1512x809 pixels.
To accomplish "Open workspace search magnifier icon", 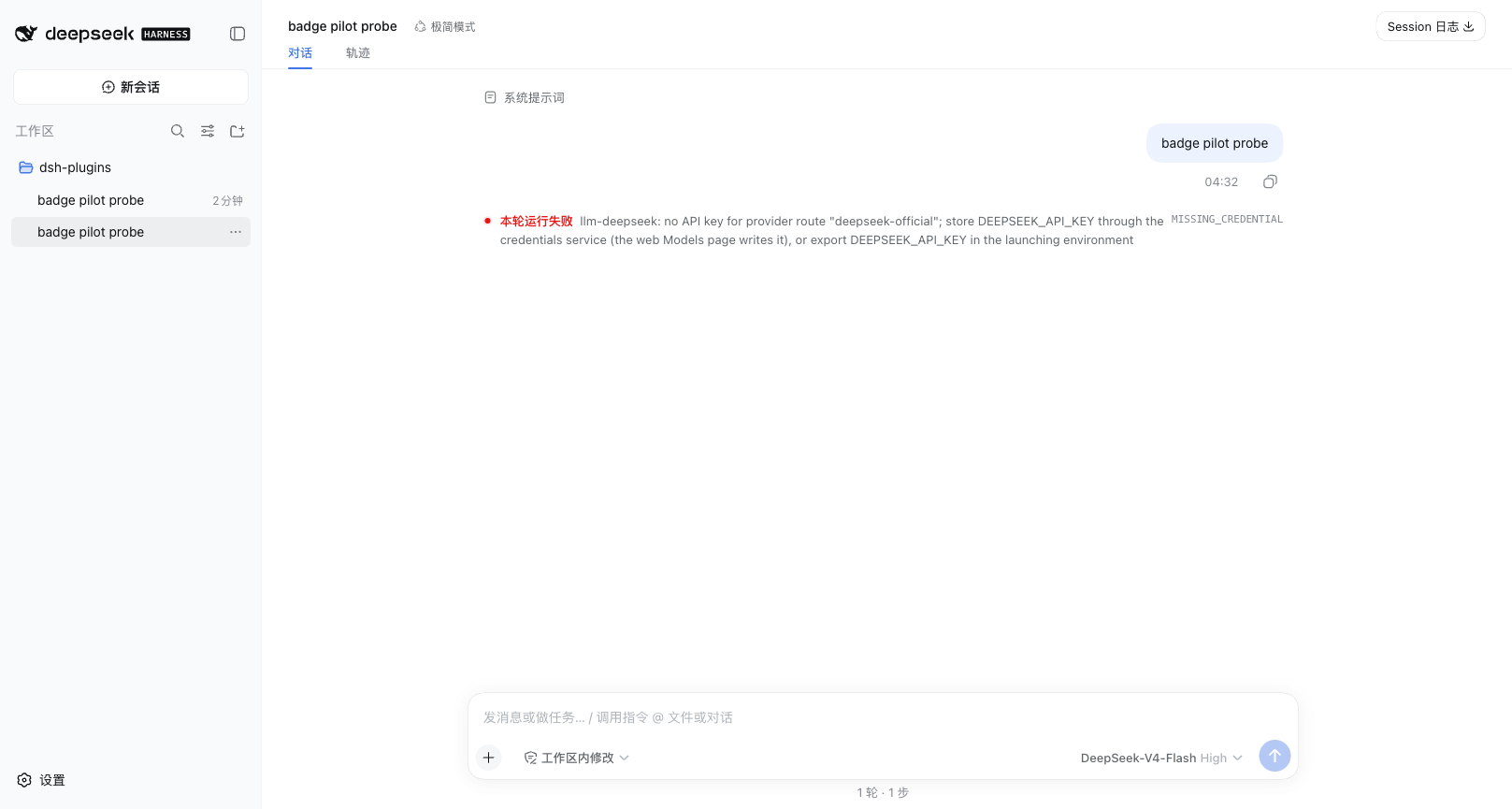I will [x=178, y=131].
